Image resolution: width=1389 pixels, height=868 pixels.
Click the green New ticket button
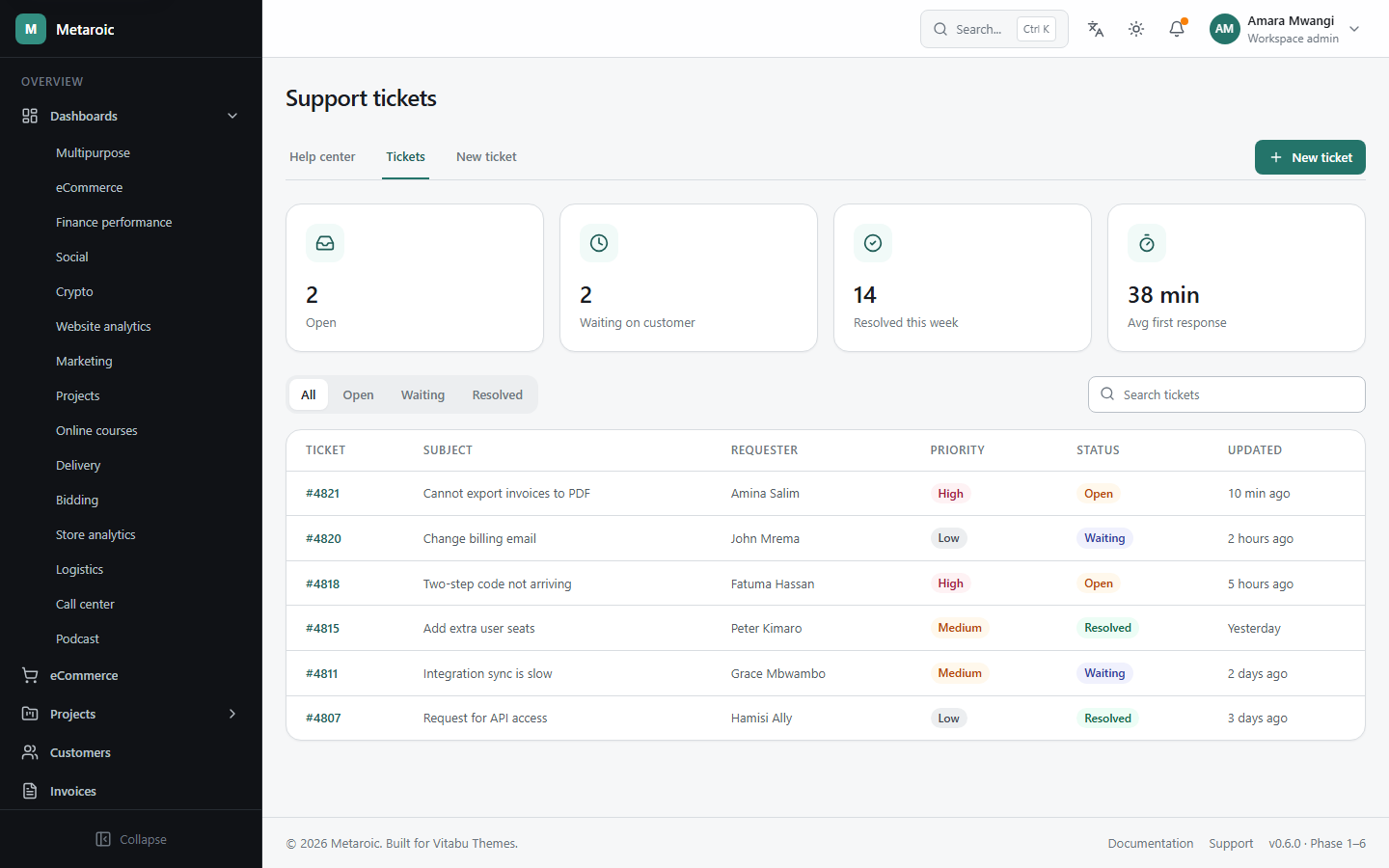1310,157
